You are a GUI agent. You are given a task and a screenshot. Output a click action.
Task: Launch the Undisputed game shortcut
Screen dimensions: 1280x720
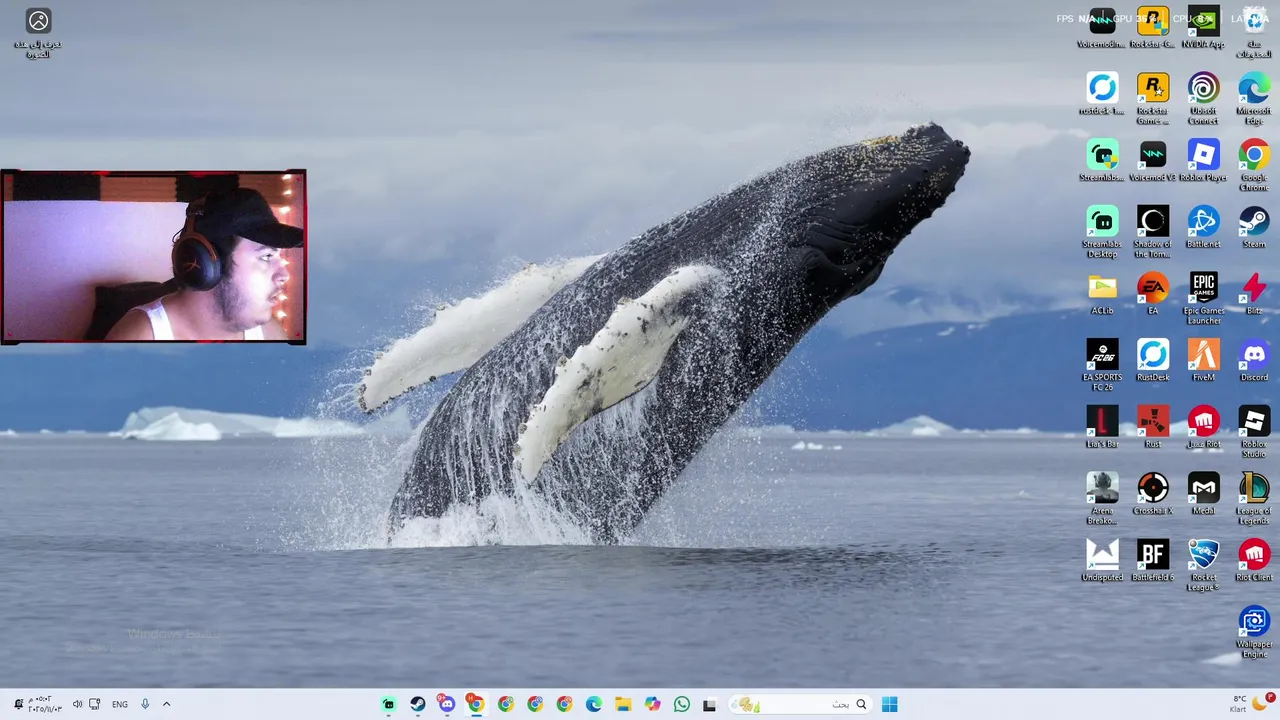[x=1102, y=560]
